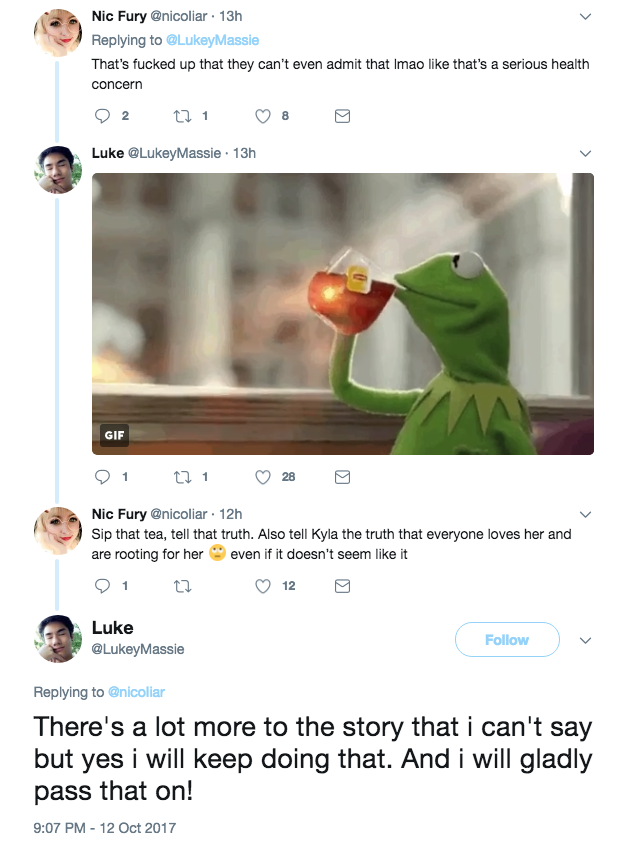Reply to Nic Fury's first tweet

click(x=101, y=116)
